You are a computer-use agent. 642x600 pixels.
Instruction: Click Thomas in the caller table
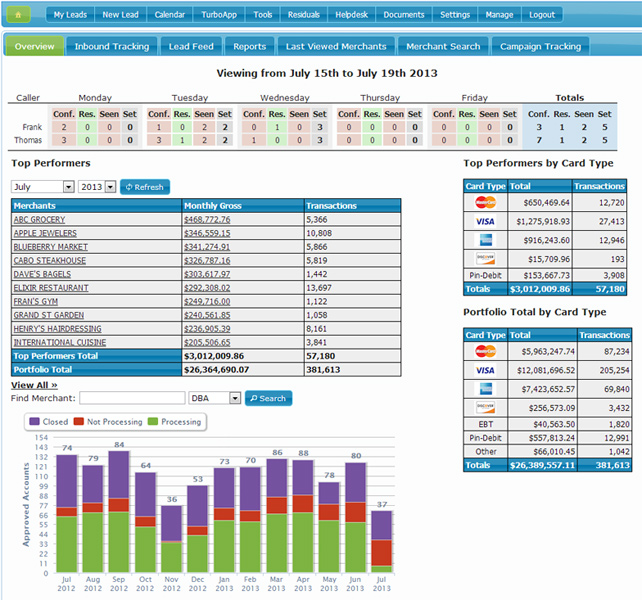(28, 140)
